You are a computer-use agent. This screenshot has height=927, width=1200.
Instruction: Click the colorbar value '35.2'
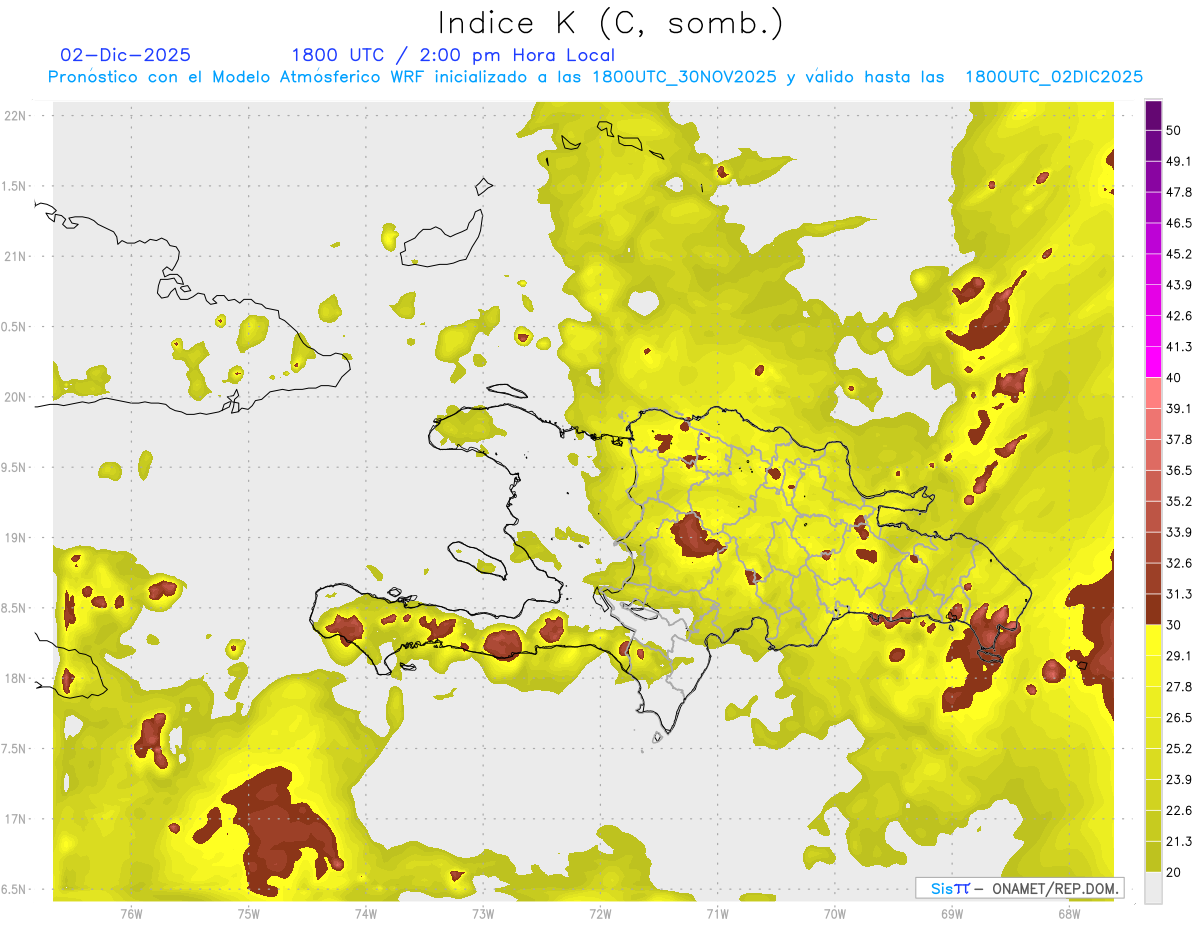1178,501
